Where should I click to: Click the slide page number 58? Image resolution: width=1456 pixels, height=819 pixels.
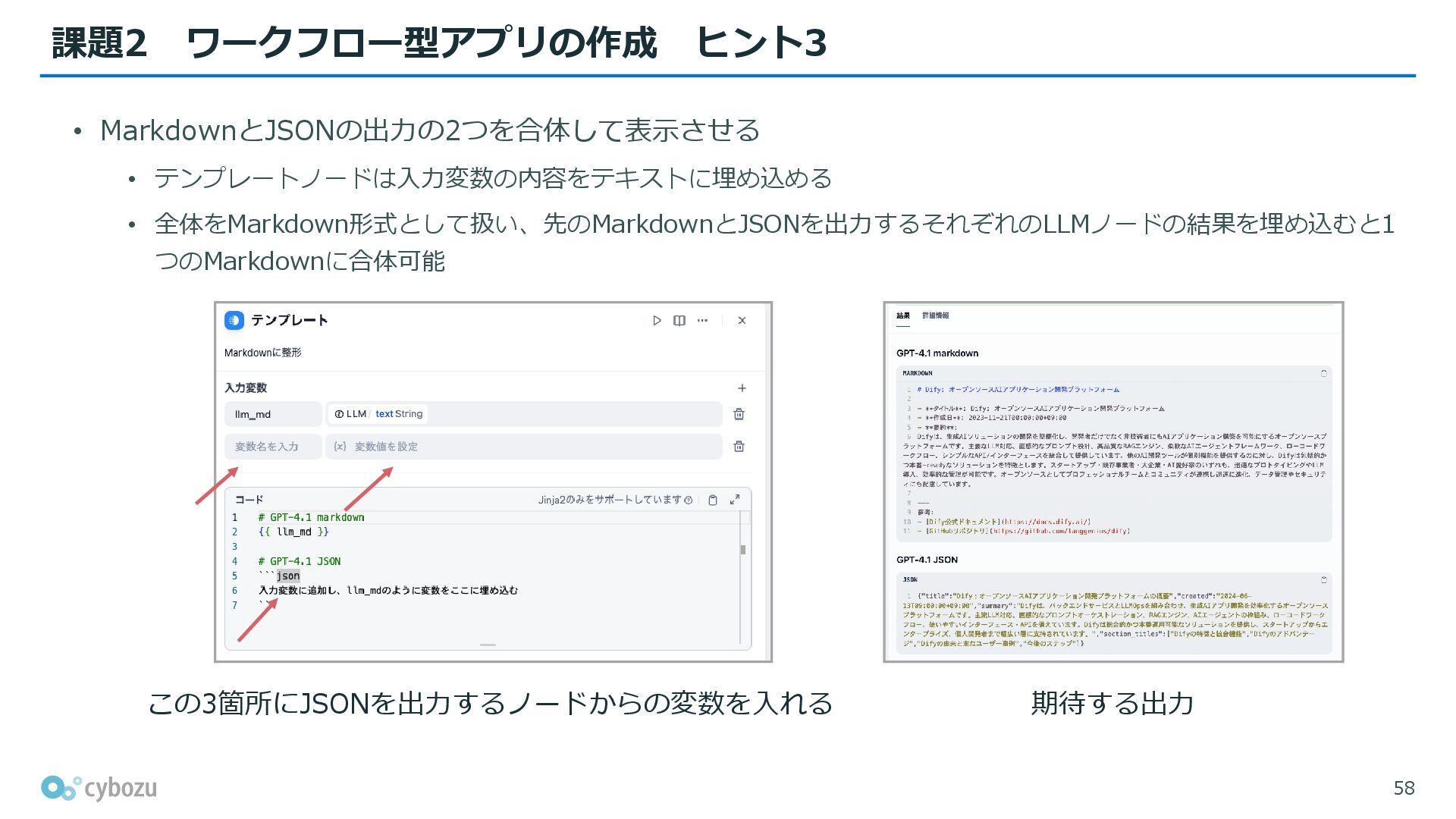pos(1404,789)
